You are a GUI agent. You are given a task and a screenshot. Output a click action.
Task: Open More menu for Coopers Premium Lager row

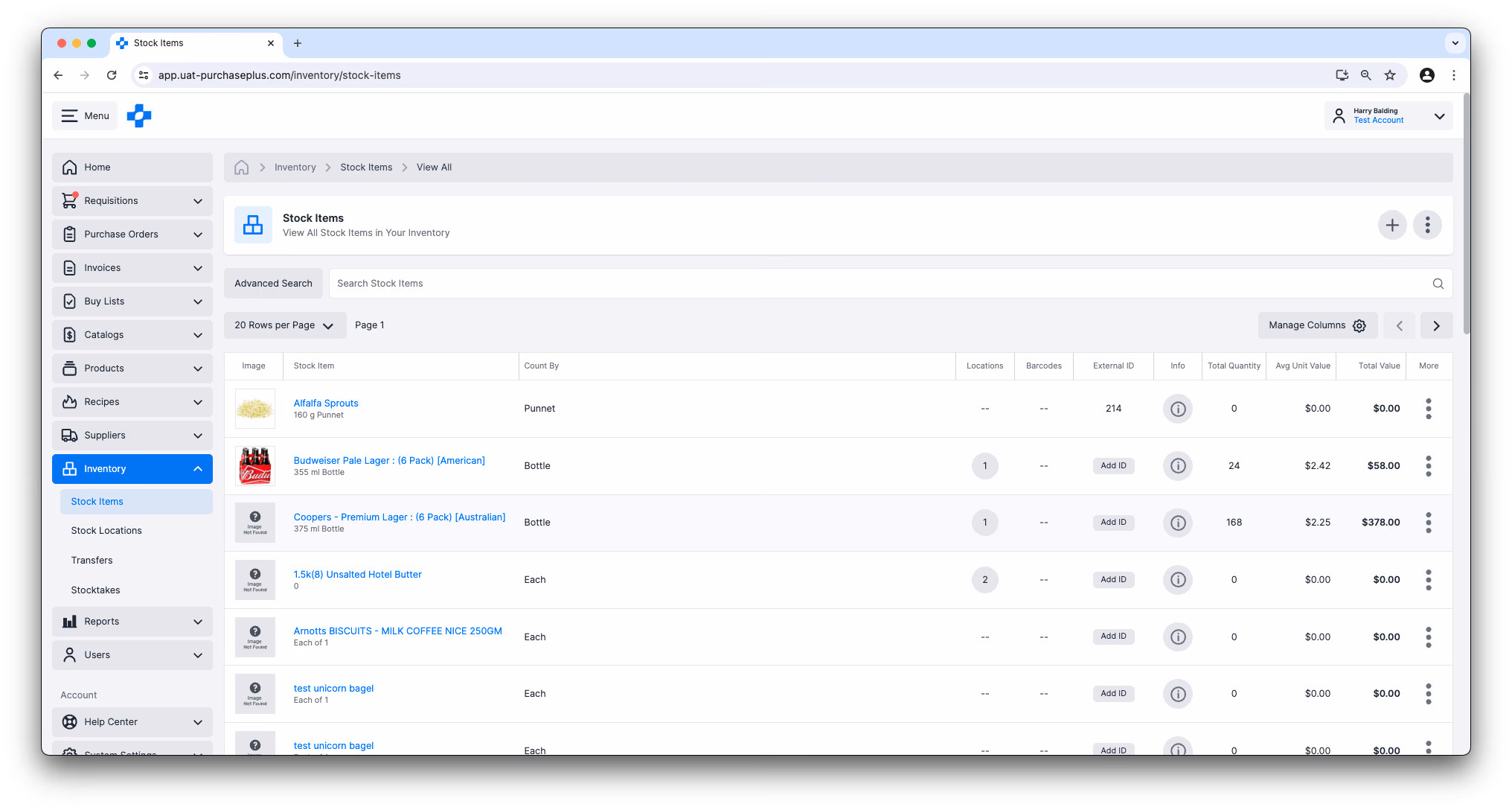pyautogui.click(x=1428, y=523)
